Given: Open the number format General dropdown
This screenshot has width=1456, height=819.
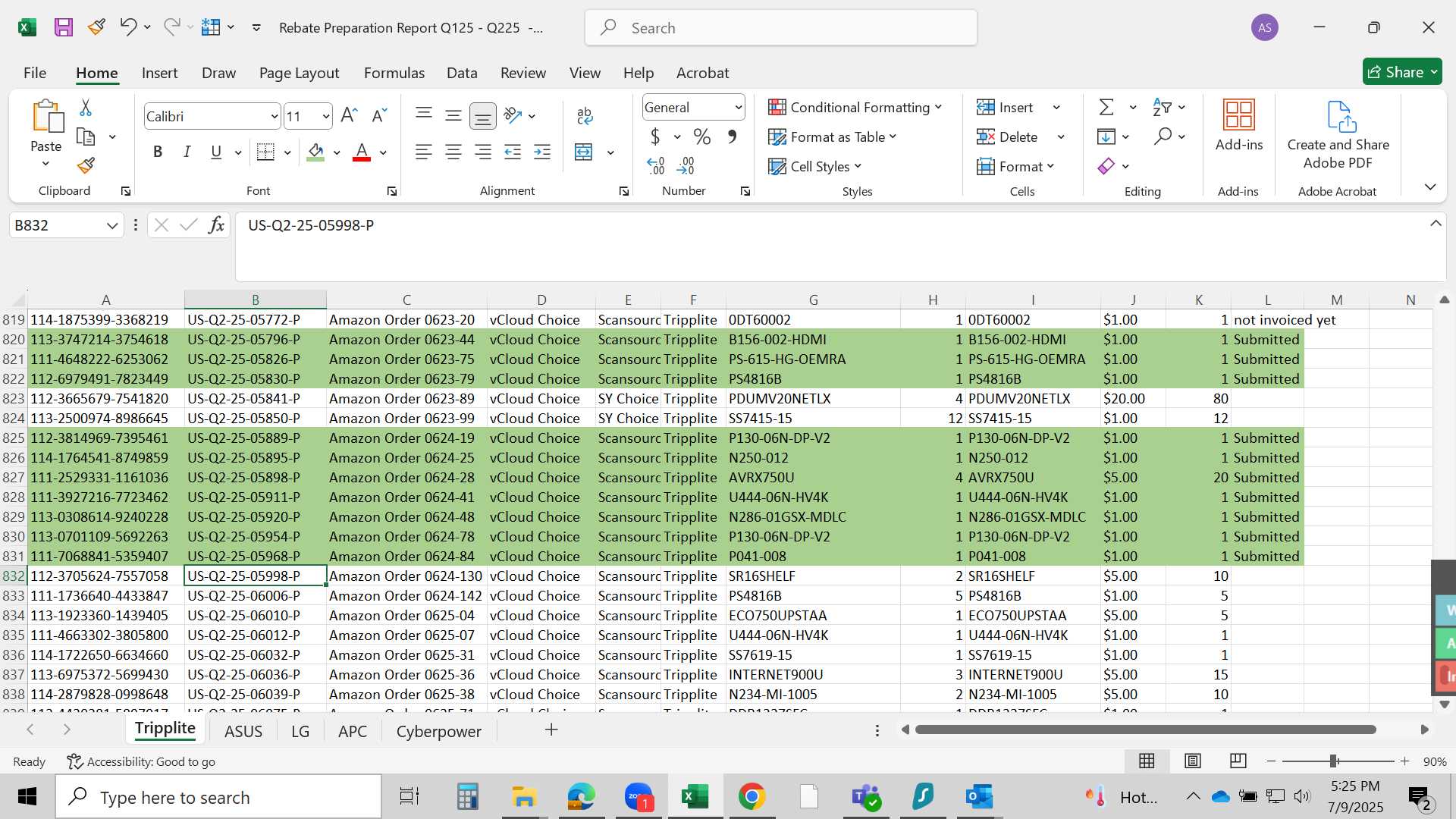Looking at the screenshot, I should click(738, 108).
